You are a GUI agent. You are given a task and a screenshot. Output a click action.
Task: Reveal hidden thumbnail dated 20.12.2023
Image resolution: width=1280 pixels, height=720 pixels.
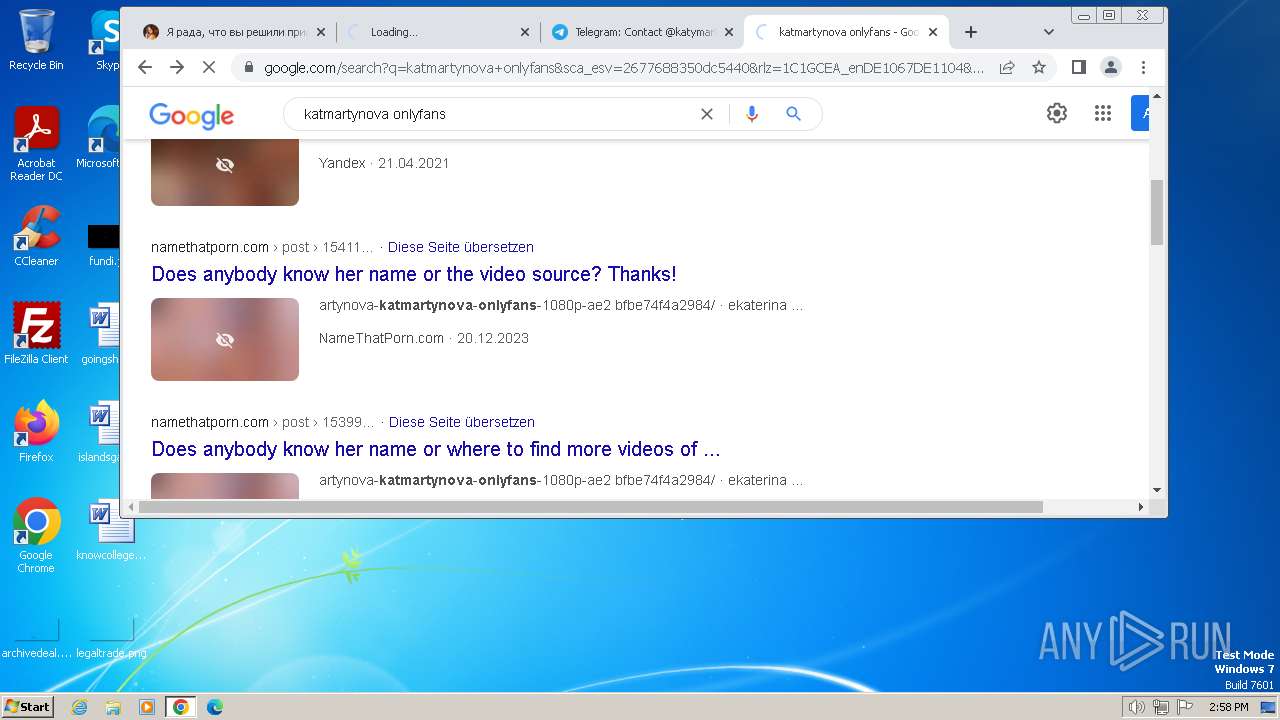(x=225, y=339)
